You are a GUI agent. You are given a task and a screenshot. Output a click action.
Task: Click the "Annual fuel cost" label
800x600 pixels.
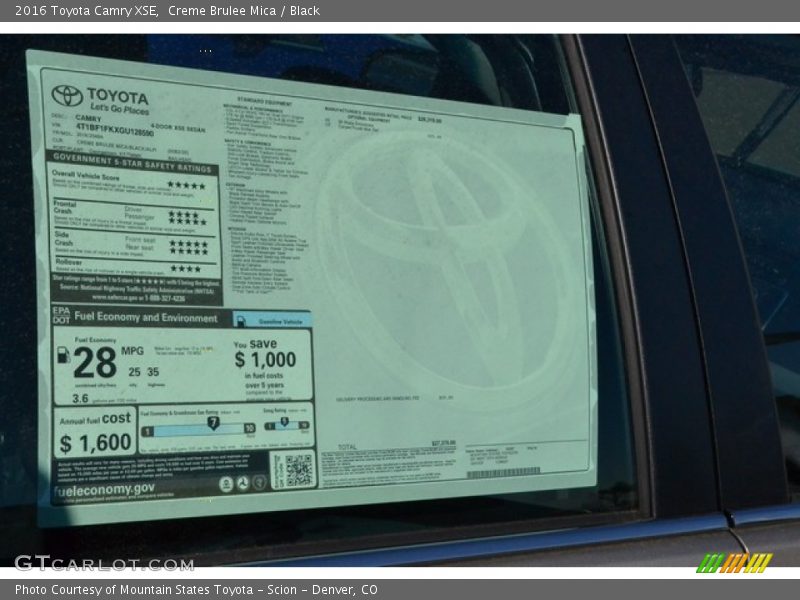[x=95, y=419]
